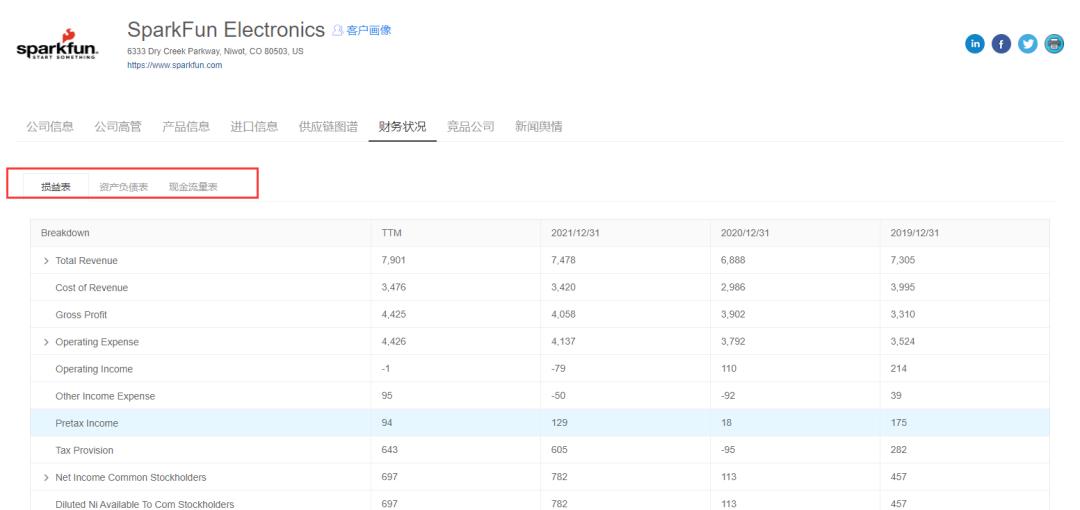Select Diluted NI Available row label
1080x510 pixels.
pyautogui.click(x=145, y=504)
